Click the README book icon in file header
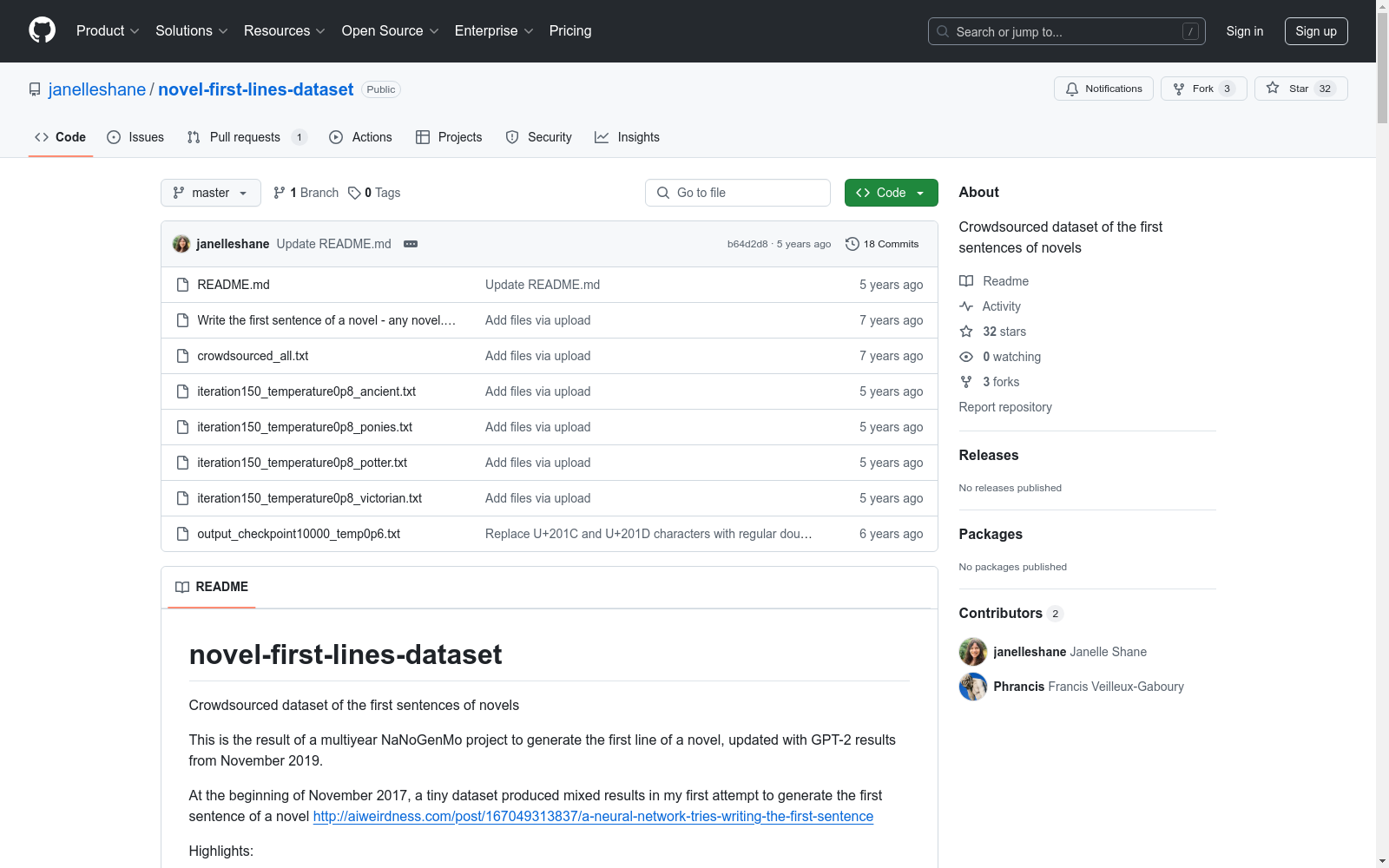This screenshot has height=868, width=1389. [182, 587]
